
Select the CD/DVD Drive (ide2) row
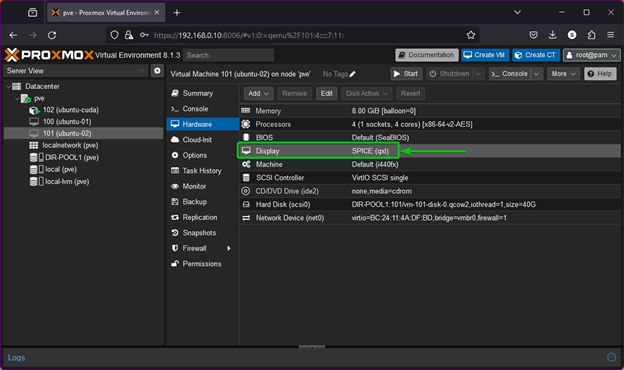pyautogui.click(x=430, y=191)
